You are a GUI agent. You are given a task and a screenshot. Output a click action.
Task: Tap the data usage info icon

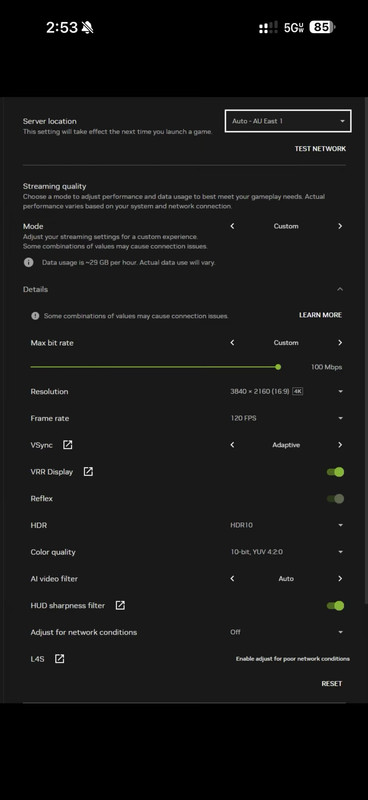29,262
